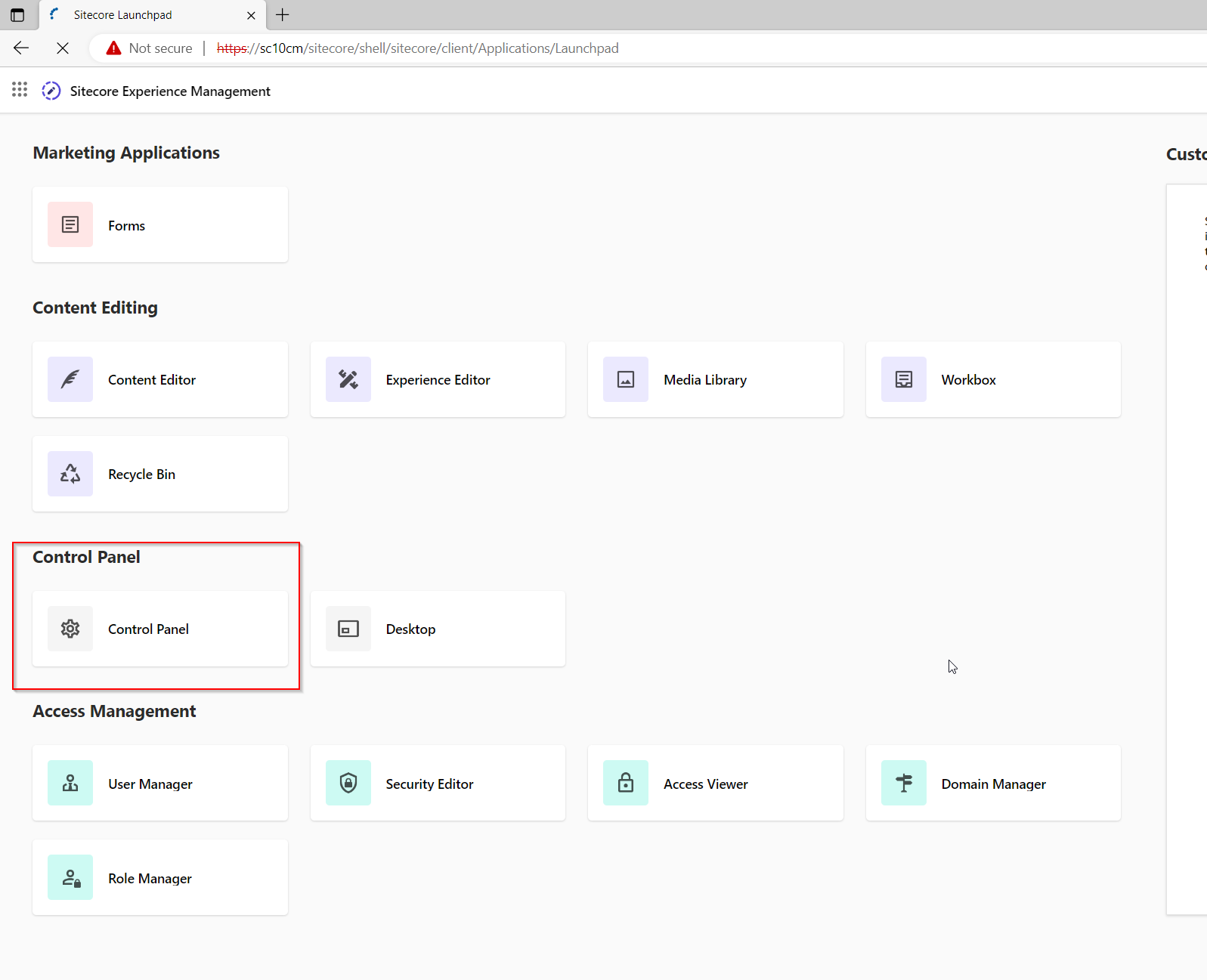Stop page loading with X button
The width and height of the screenshot is (1207, 980).
(x=63, y=48)
